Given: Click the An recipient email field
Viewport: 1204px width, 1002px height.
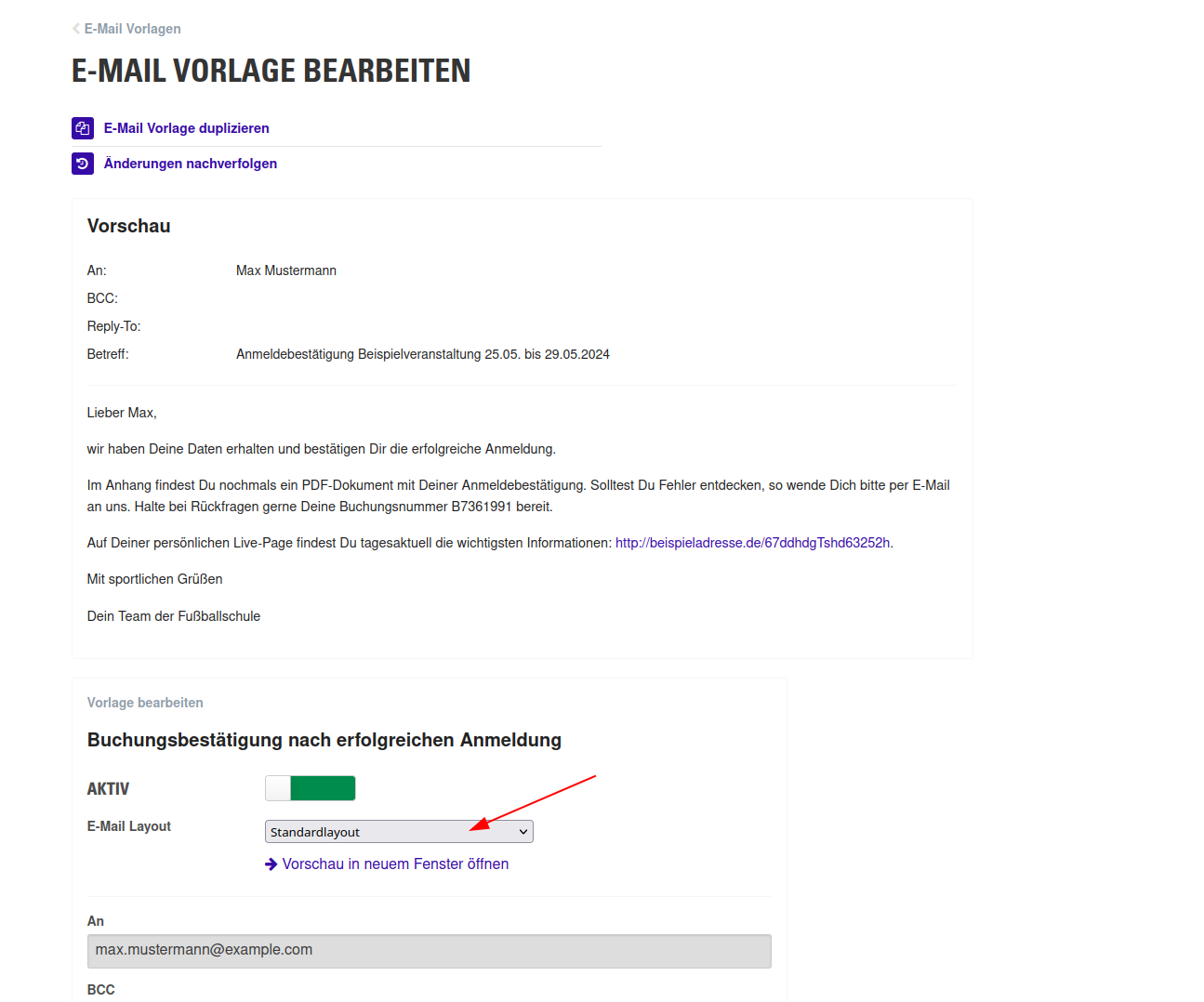Looking at the screenshot, I should (430, 951).
